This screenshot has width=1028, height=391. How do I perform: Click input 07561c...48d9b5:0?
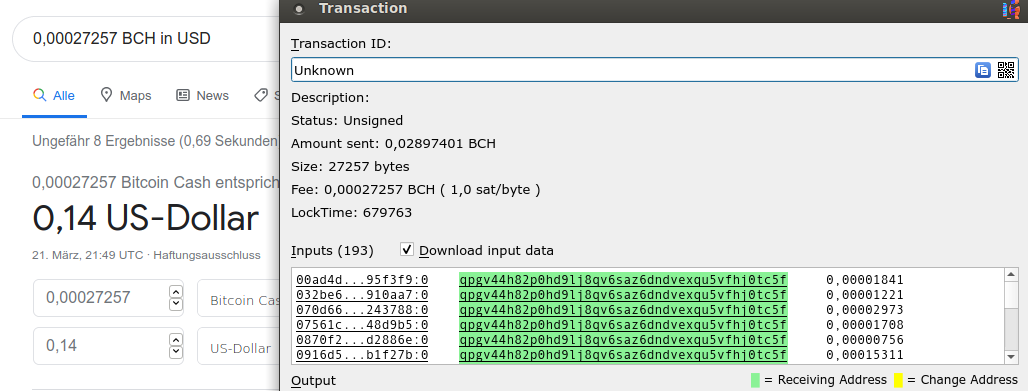click(x=362, y=325)
